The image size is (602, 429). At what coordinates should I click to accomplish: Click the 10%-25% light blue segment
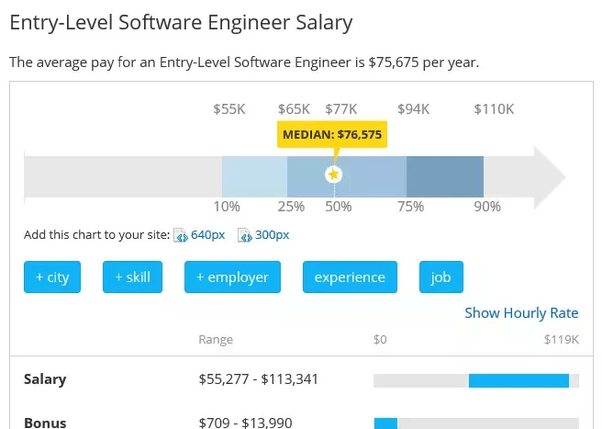[254, 177]
